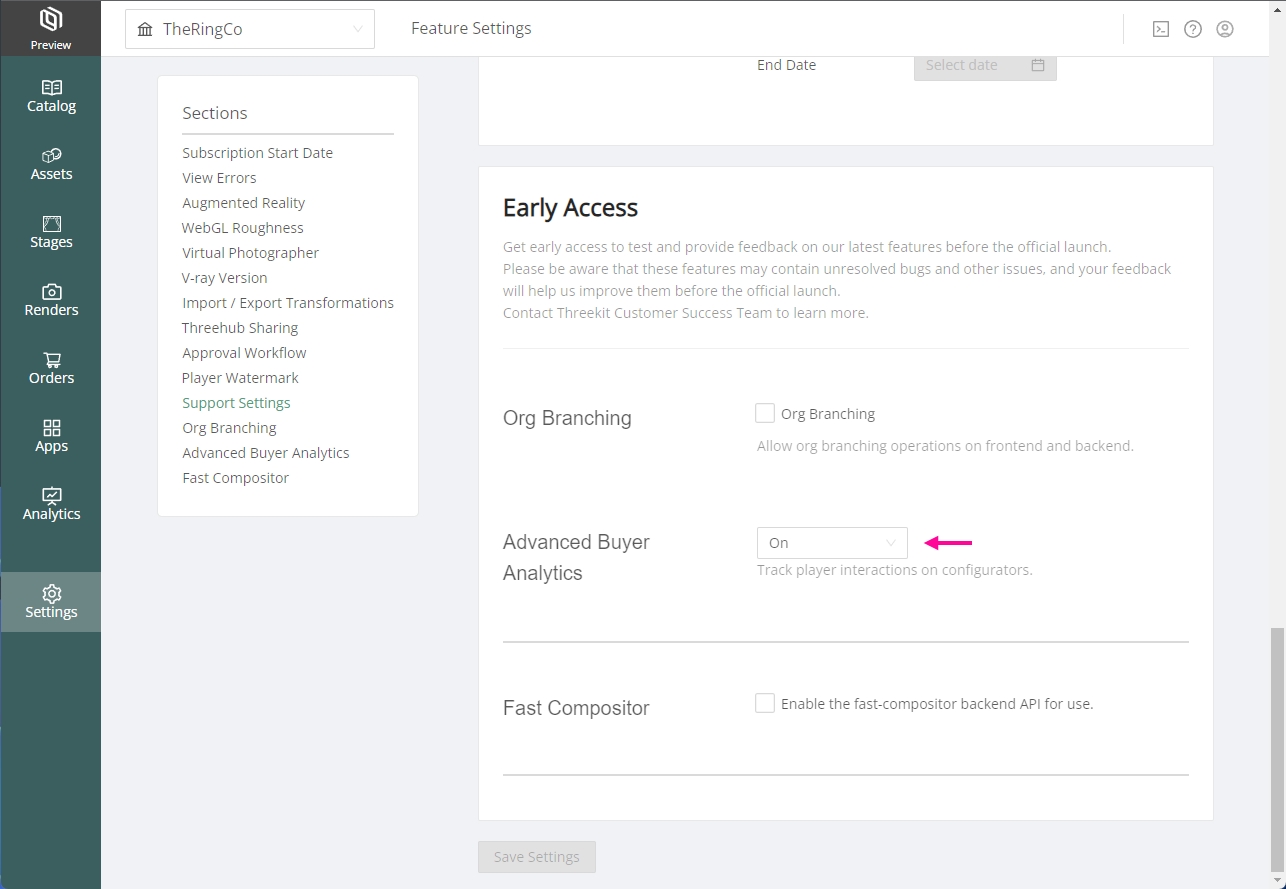
Task: Enable the Org Branching checkbox
Action: point(765,413)
